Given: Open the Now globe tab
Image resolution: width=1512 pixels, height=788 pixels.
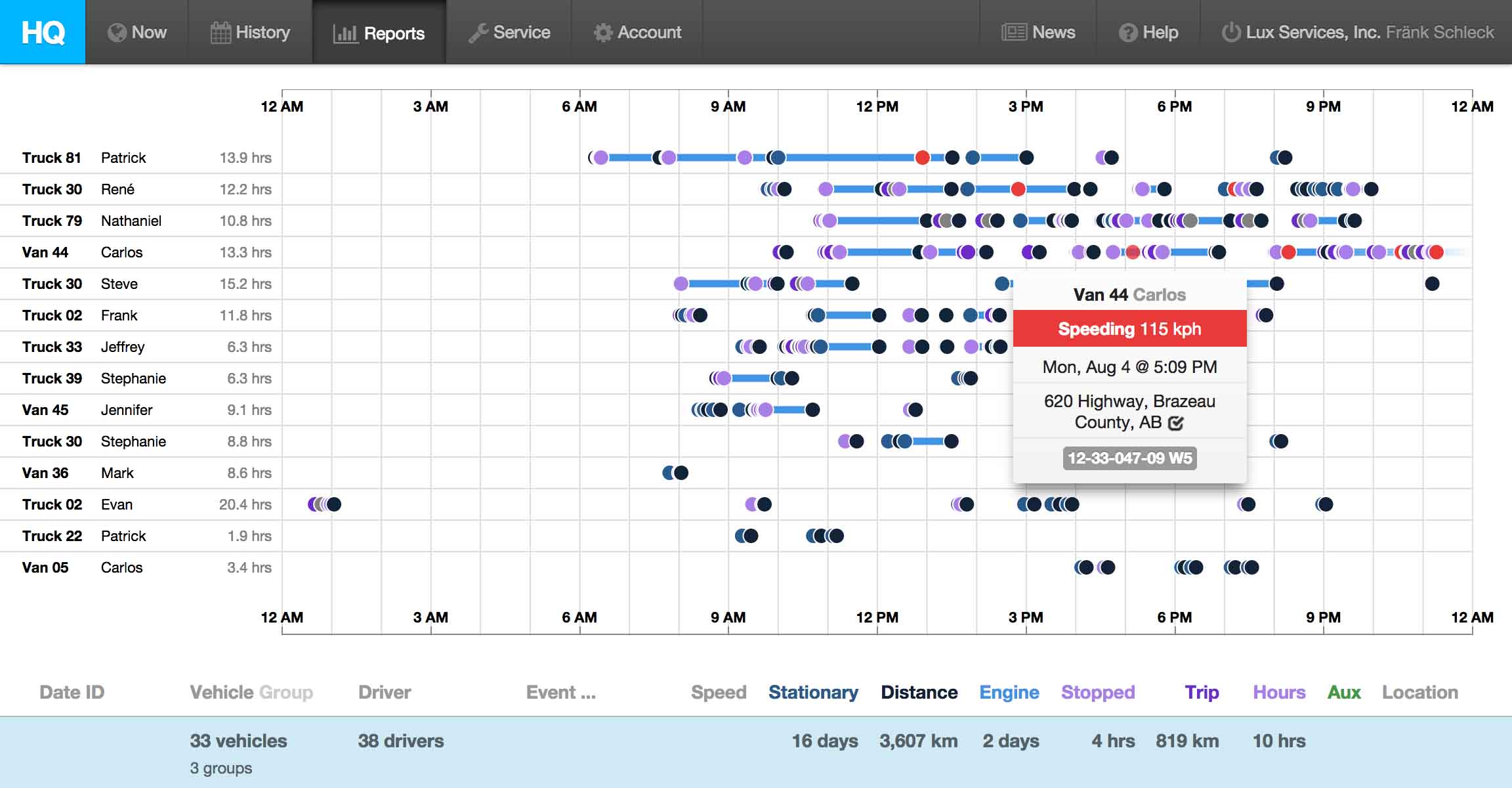Looking at the screenshot, I should click(x=117, y=33).
